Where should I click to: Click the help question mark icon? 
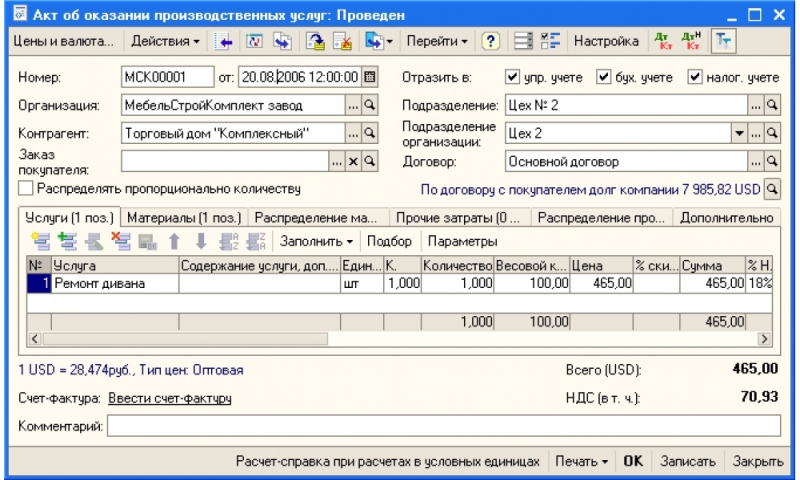point(491,42)
